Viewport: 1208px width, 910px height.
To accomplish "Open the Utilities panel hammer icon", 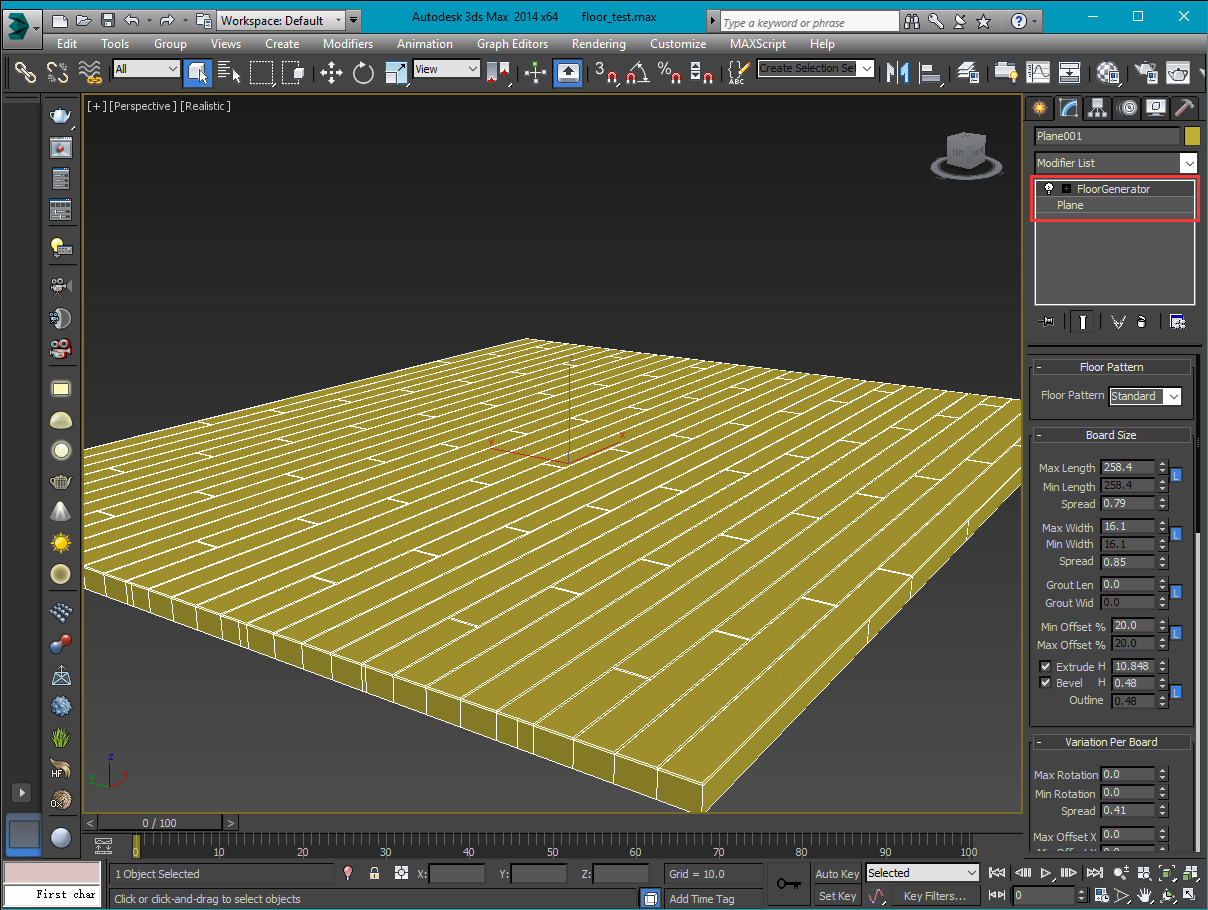I will [x=1184, y=108].
